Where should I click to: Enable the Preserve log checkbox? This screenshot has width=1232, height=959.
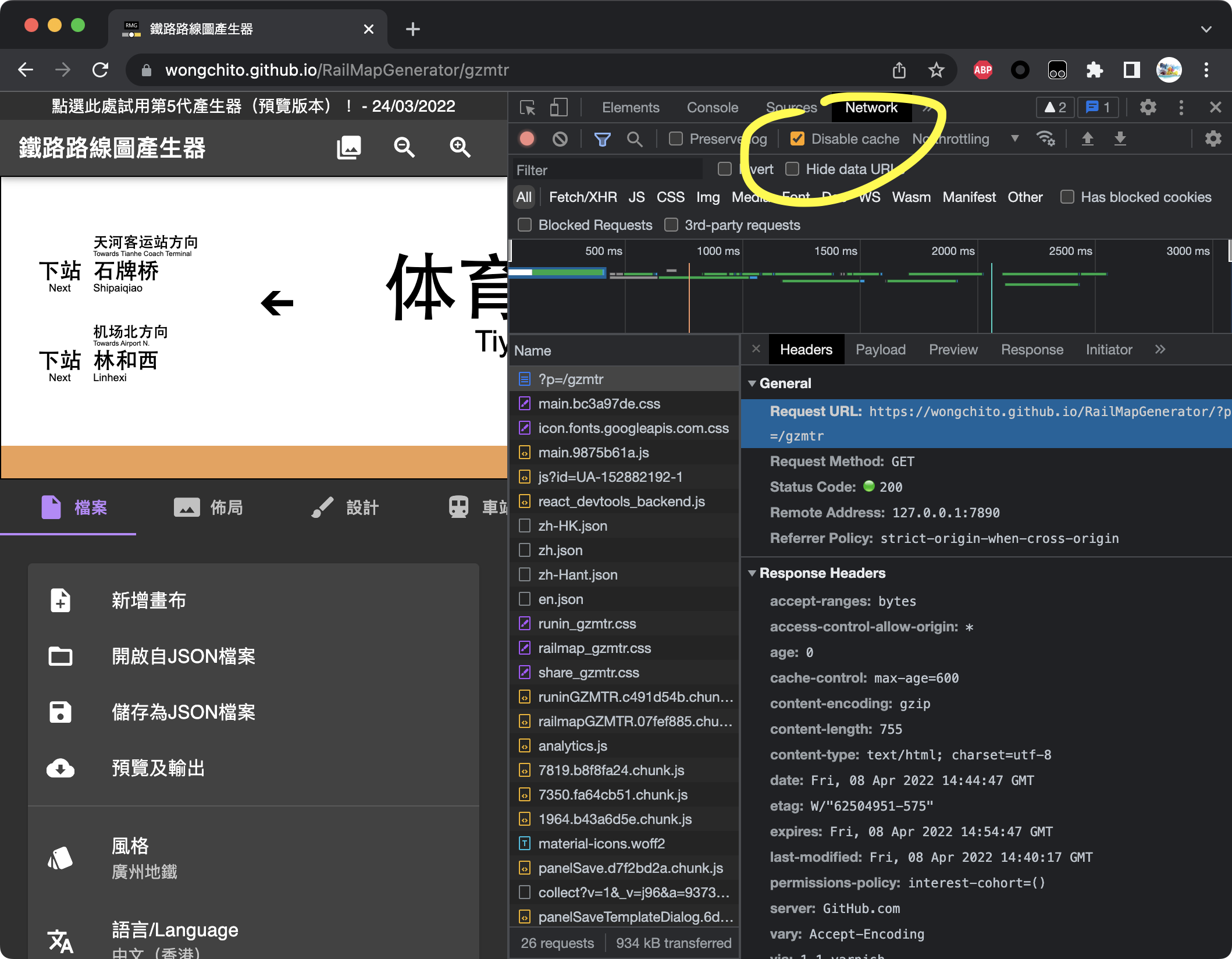pyautogui.click(x=675, y=138)
